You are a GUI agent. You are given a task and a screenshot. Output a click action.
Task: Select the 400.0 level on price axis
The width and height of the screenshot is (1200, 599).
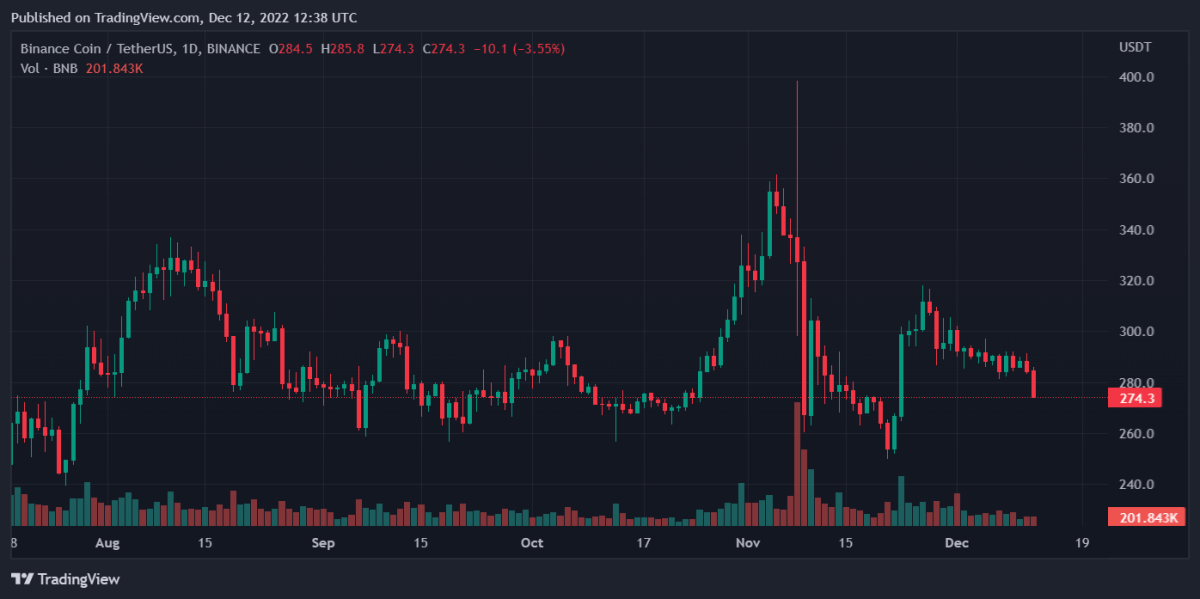pyautogui.click(x=1136, y=77)
